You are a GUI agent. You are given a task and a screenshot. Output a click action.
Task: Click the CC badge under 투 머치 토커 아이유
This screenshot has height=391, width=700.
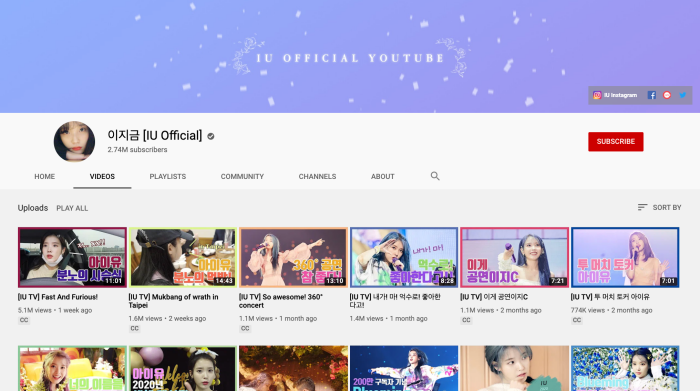[577, 320]
